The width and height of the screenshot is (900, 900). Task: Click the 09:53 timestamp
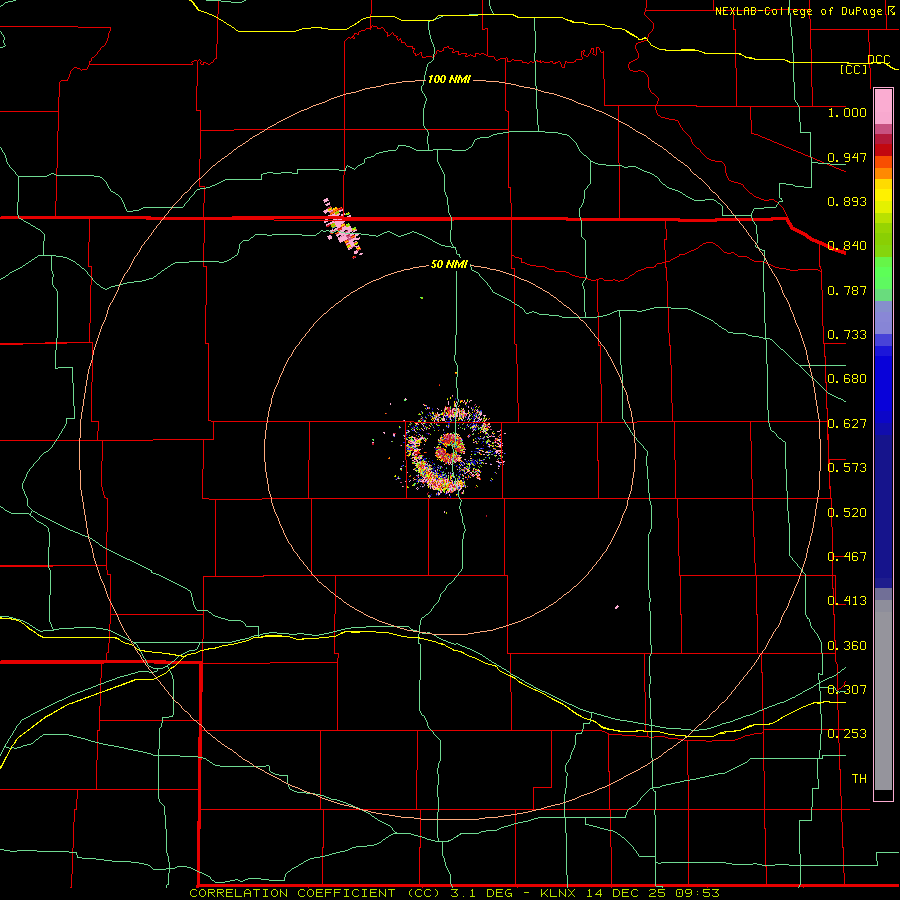[x=697, y=893]
